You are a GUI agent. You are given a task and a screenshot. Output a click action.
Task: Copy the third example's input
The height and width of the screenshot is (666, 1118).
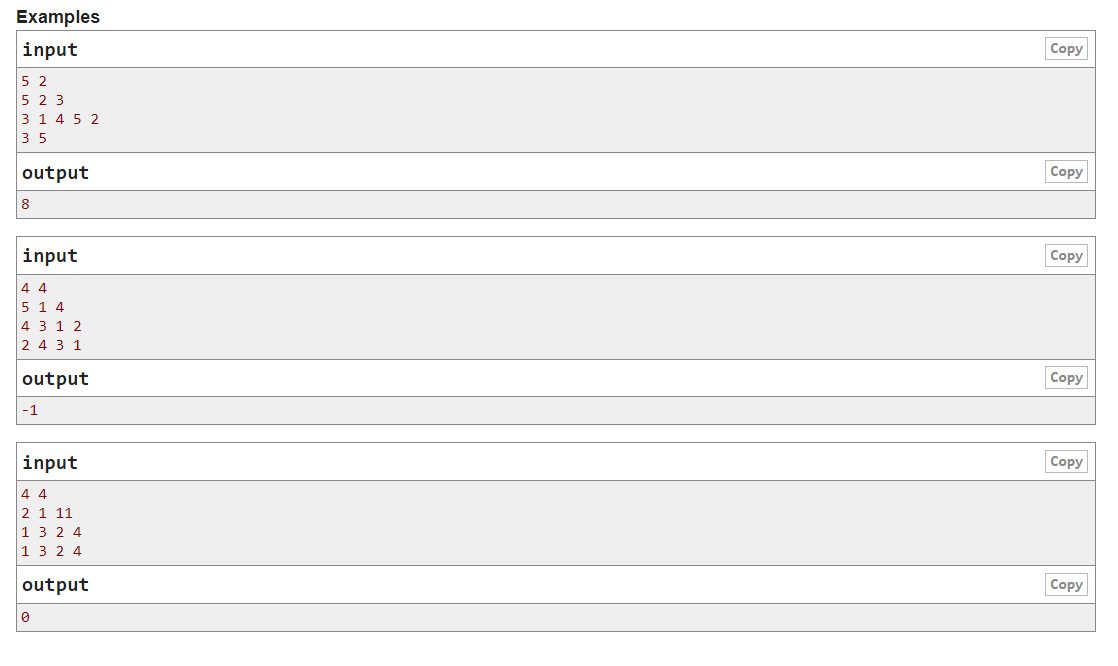(1066, 462)
